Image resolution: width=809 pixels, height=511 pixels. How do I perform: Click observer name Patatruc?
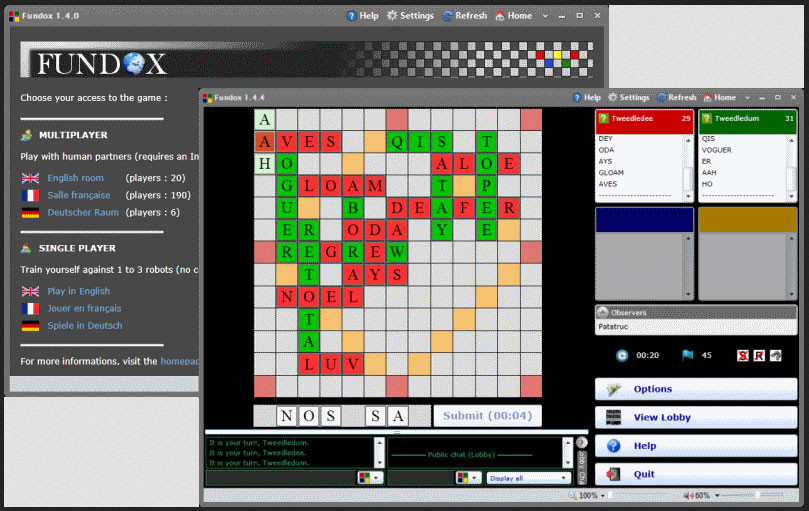[613, 327]
